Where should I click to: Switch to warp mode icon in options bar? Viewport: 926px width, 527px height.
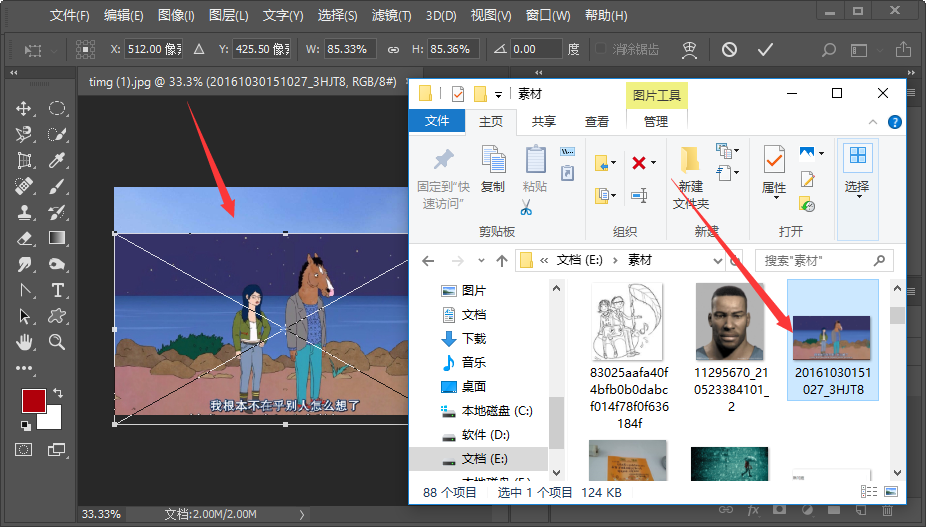(689, 50)
